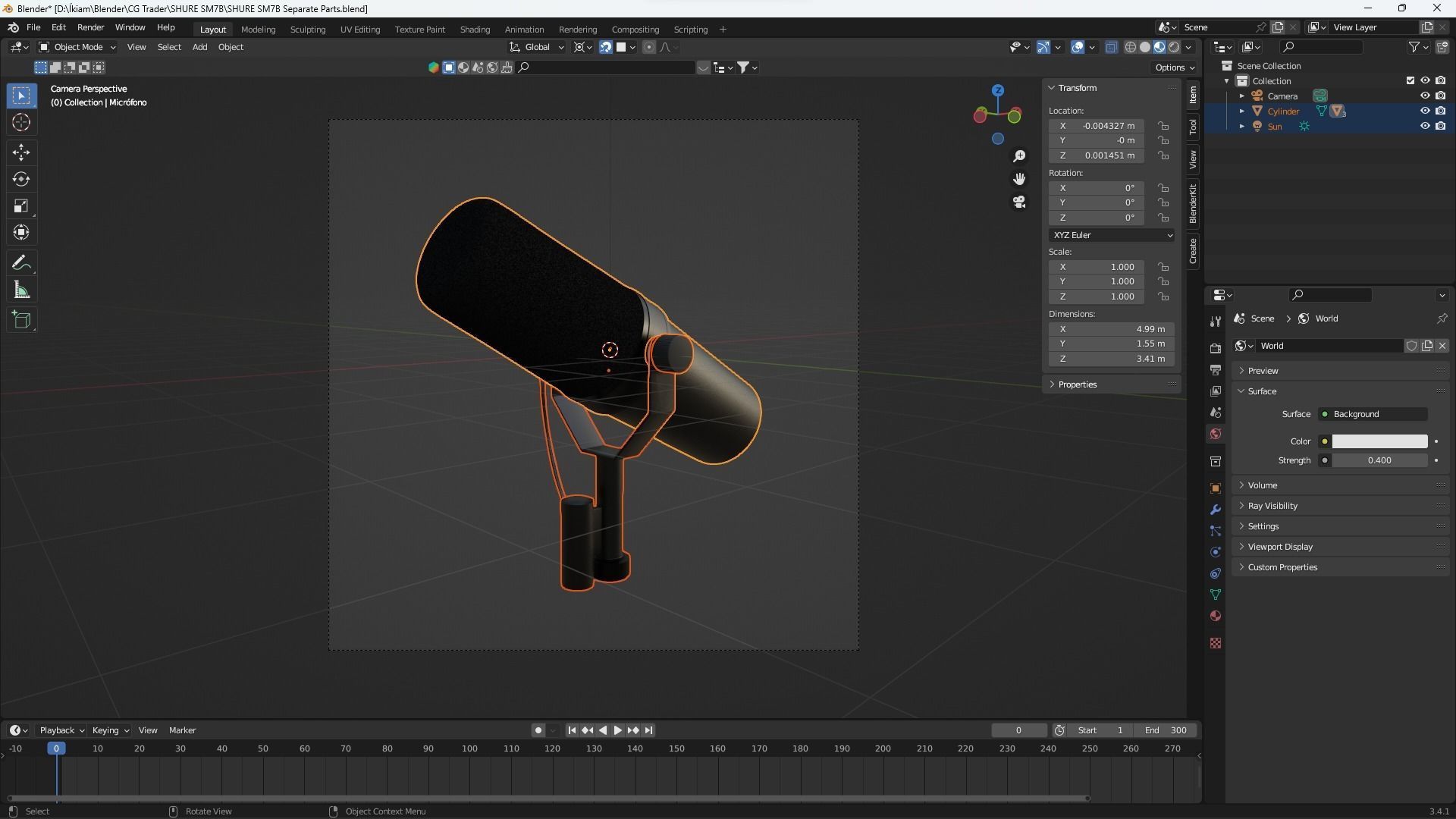
Task: Select the Select Box tool
Action: (x=21, y=96)
